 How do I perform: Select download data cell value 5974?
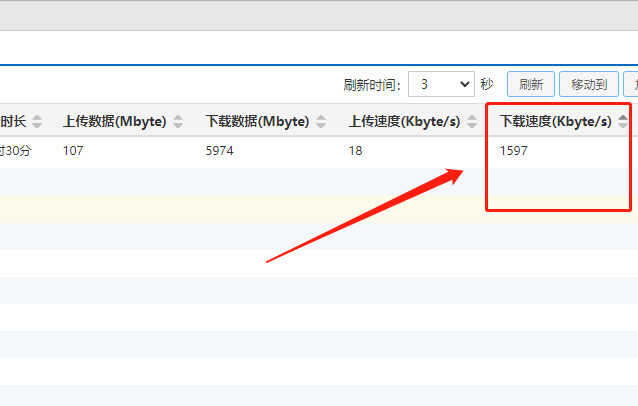coord(220,151)
